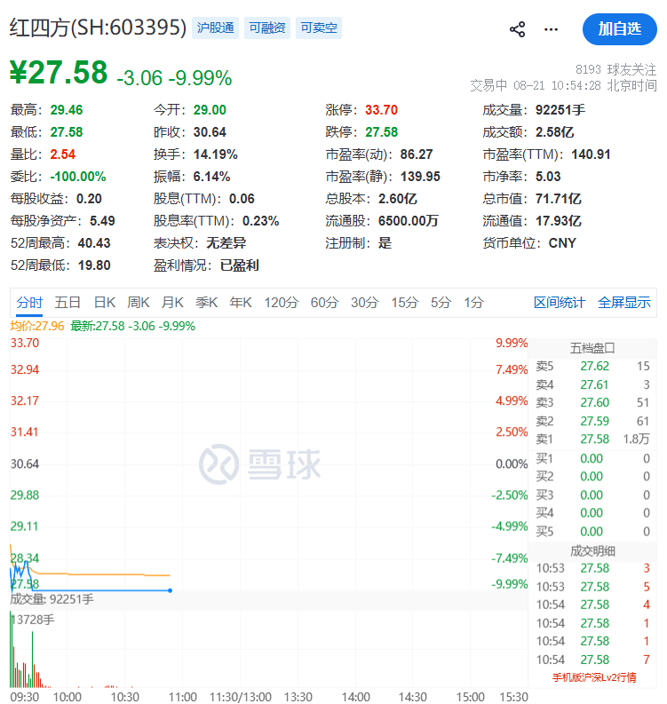Viewport: 667px width, 704px height.
Task: Switch to the 120分 chart tab
Action: pyautogui.click(x=281, y=303)
